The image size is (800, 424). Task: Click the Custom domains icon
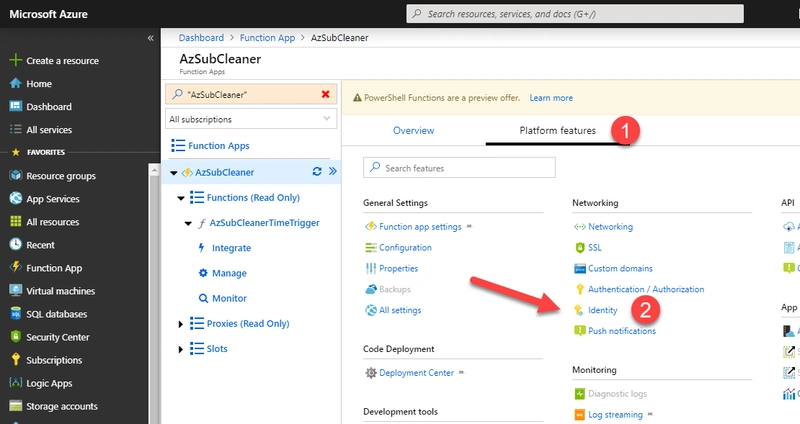point(579,268)
